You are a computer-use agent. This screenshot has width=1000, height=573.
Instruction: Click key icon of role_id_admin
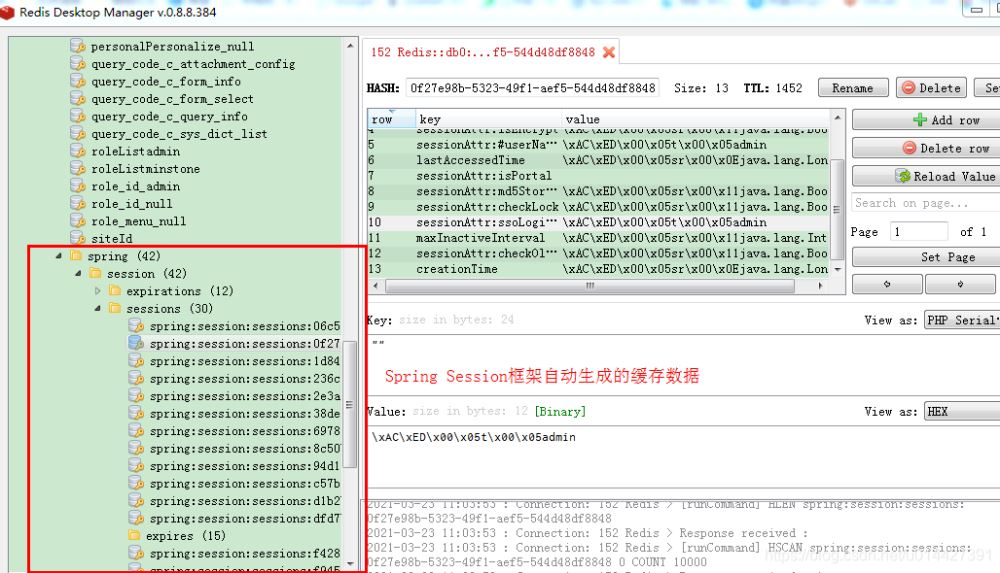(78, 186)
